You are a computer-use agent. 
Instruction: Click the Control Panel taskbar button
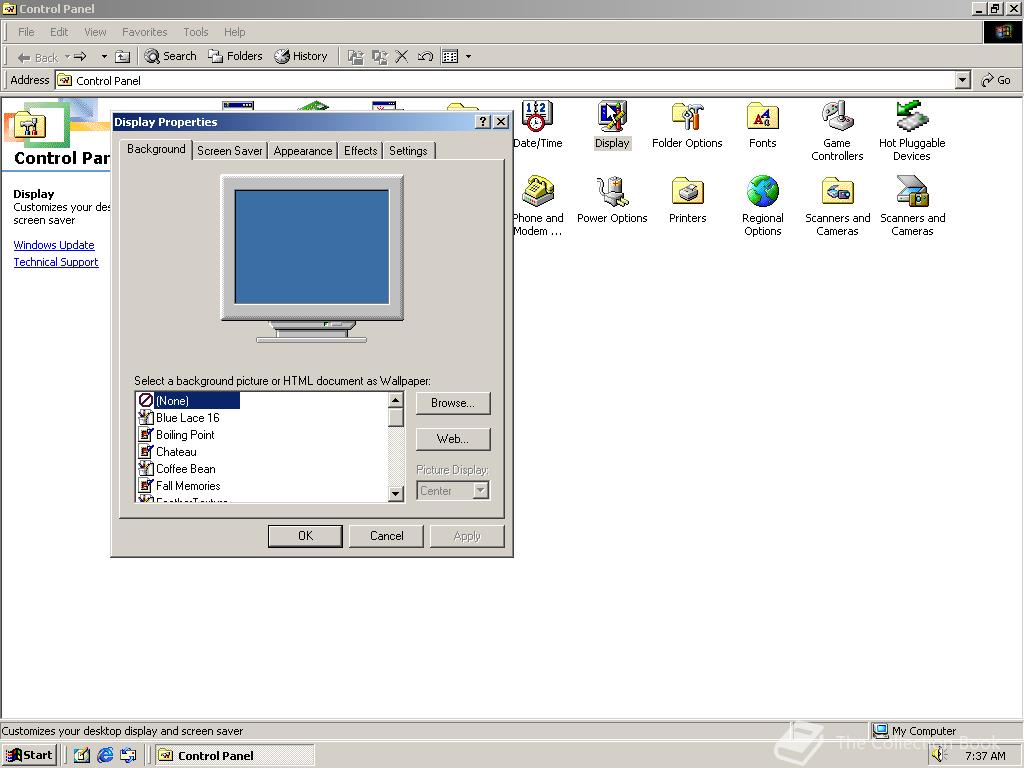point(235,755)
